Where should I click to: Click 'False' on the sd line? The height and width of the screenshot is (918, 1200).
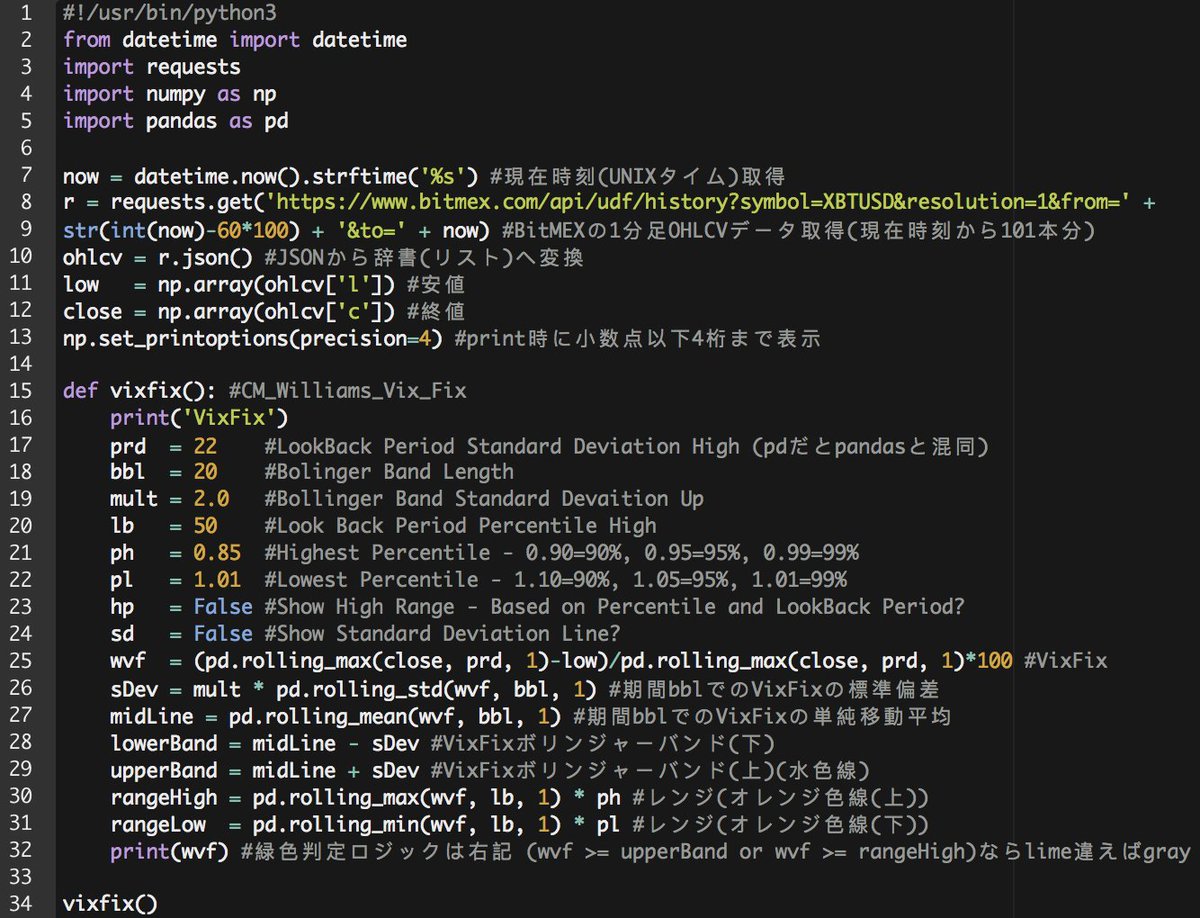[223, 634]
